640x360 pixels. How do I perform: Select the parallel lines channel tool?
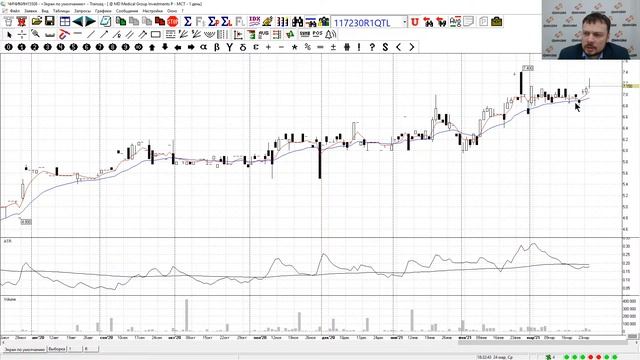130,35
